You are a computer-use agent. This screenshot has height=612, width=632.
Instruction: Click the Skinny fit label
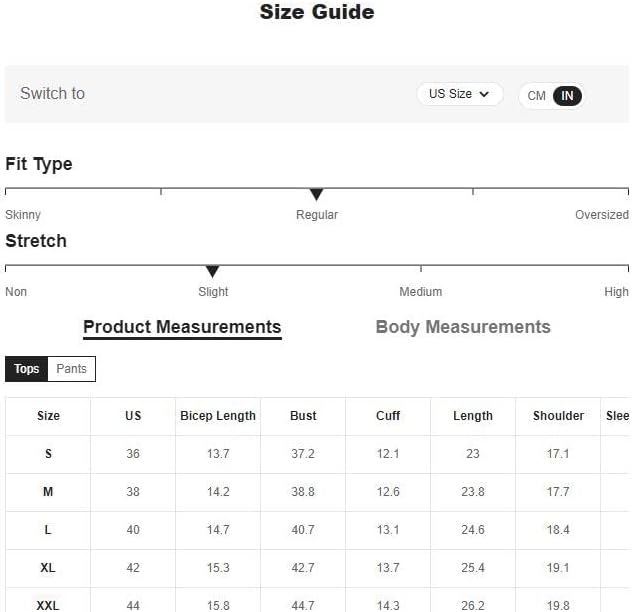click(x=23, y=215)
